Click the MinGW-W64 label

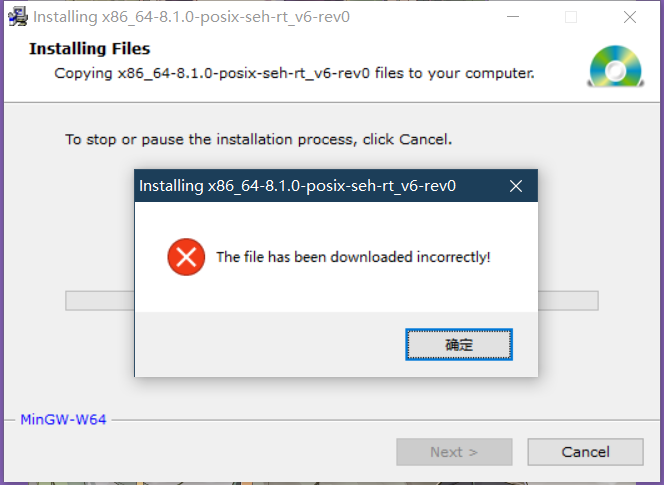pos(63,419)
